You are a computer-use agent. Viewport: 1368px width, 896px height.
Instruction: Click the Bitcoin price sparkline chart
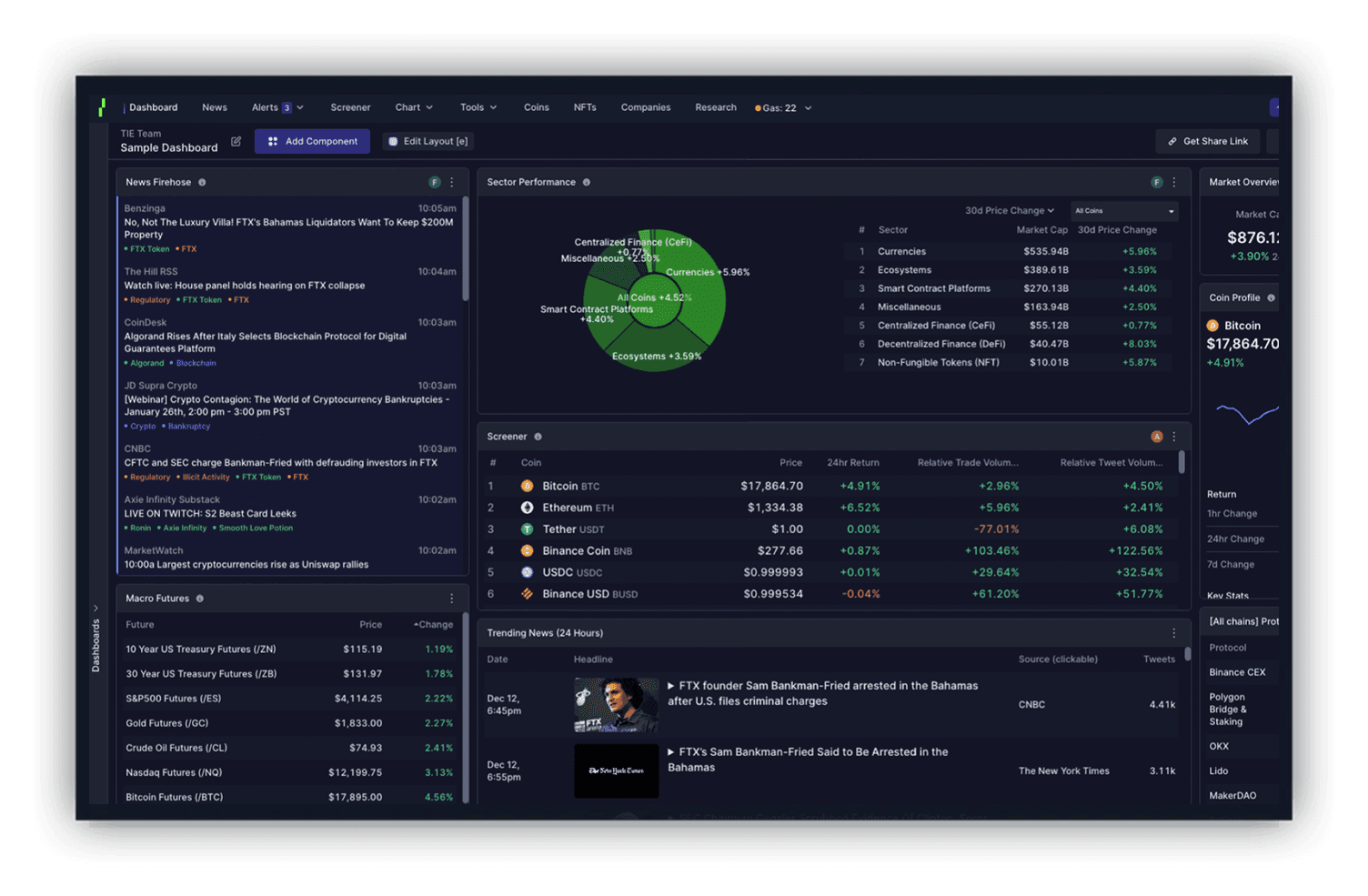pos(1247,414)
